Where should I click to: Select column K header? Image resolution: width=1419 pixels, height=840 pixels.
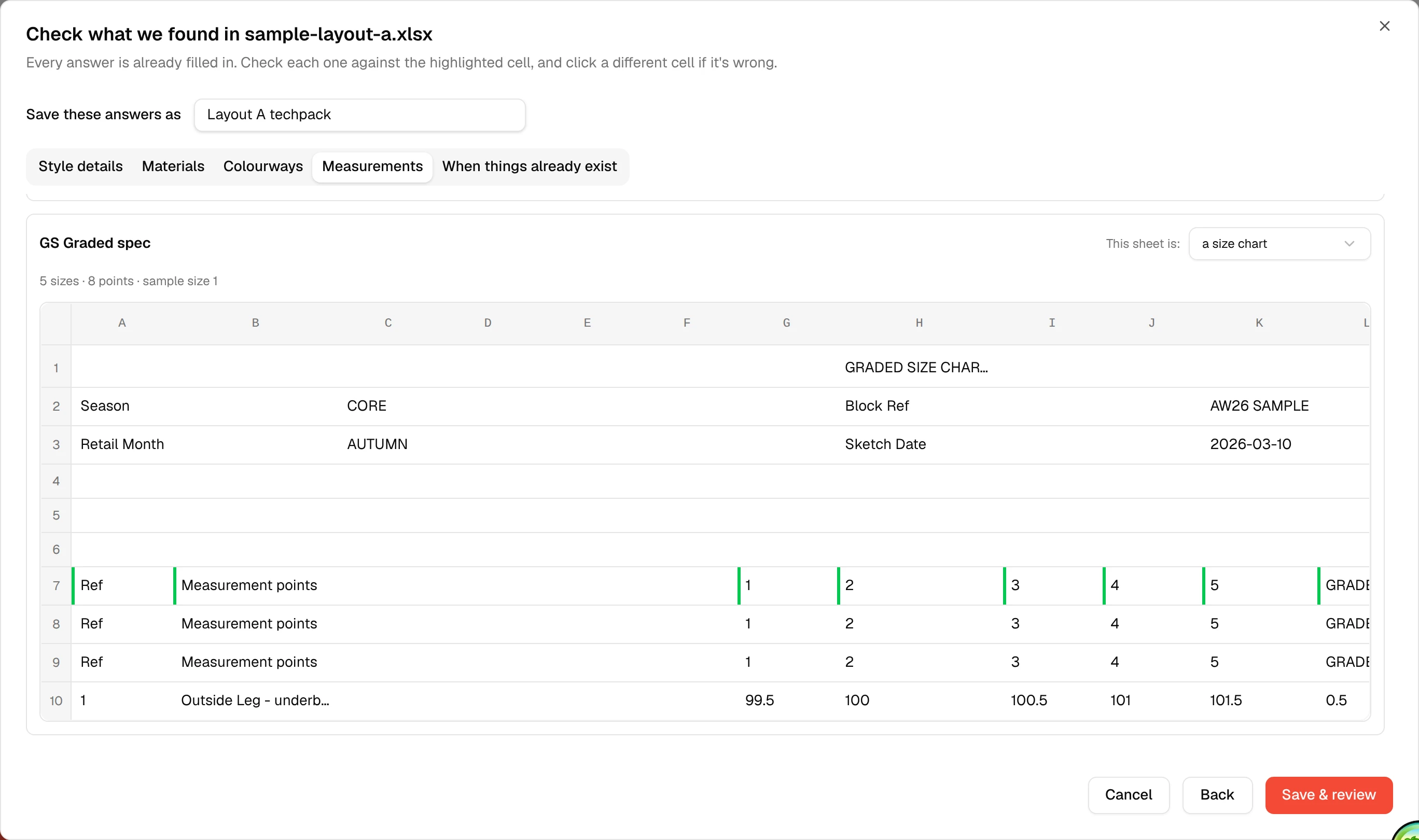(x=1259, y=323)
